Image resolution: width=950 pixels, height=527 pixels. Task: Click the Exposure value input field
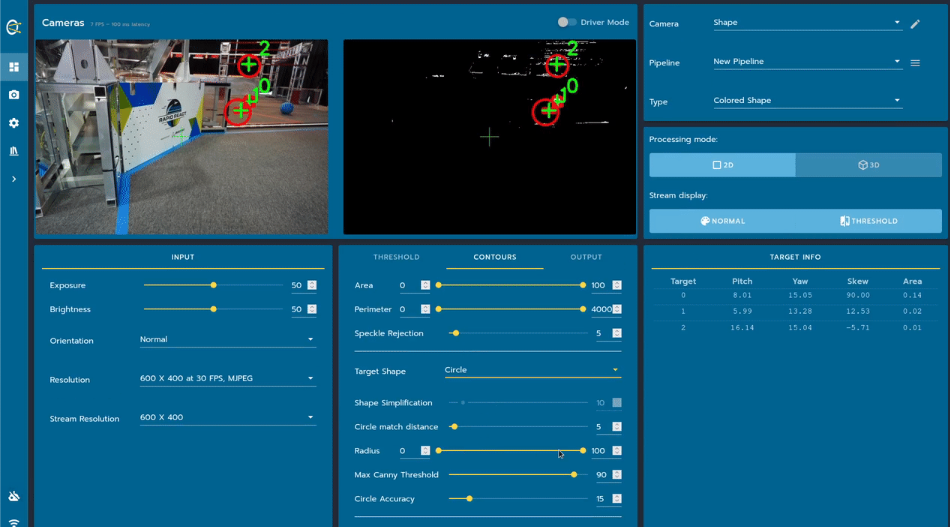296,286
